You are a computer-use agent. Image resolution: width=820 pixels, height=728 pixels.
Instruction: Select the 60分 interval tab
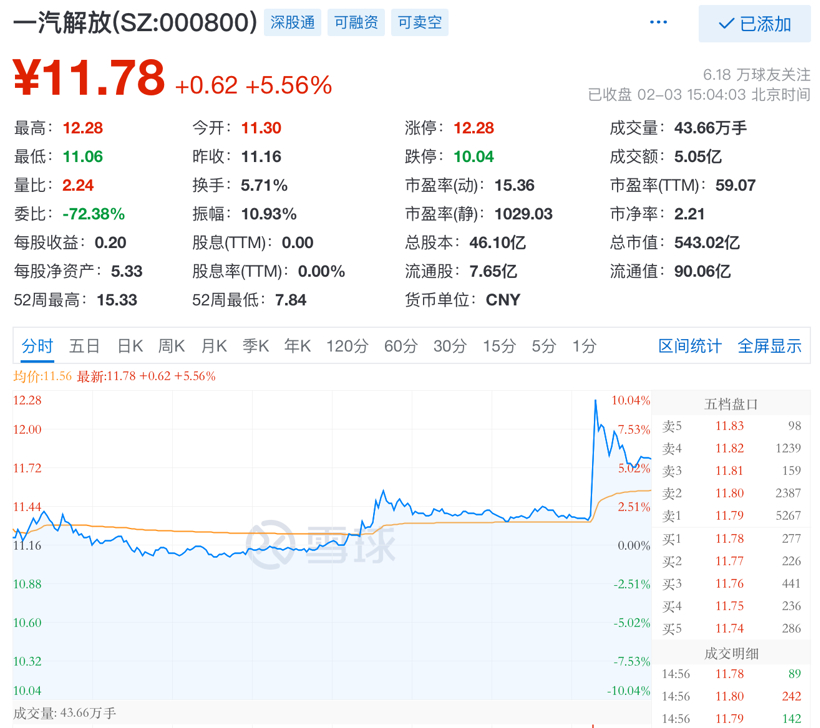pyautogui.click(x=400, y=346)
